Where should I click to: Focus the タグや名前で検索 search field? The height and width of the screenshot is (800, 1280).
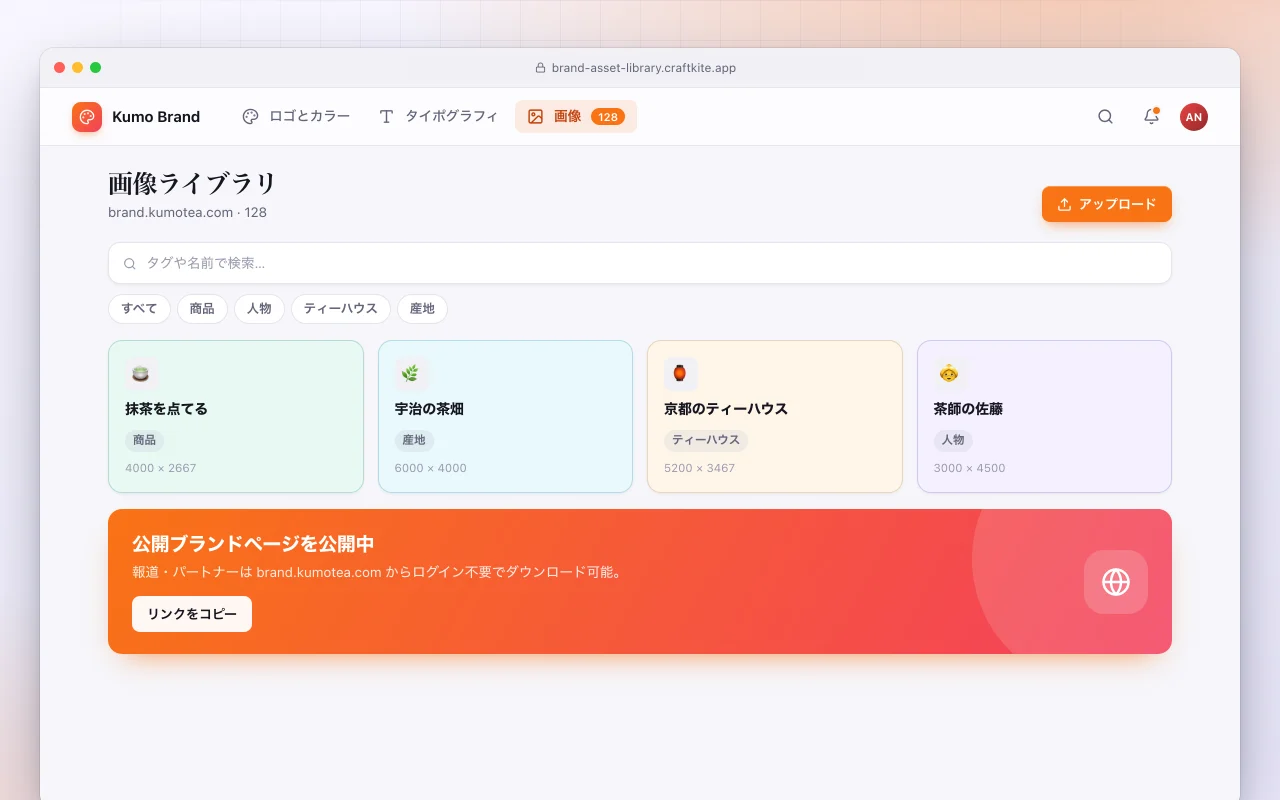point(640,263)
